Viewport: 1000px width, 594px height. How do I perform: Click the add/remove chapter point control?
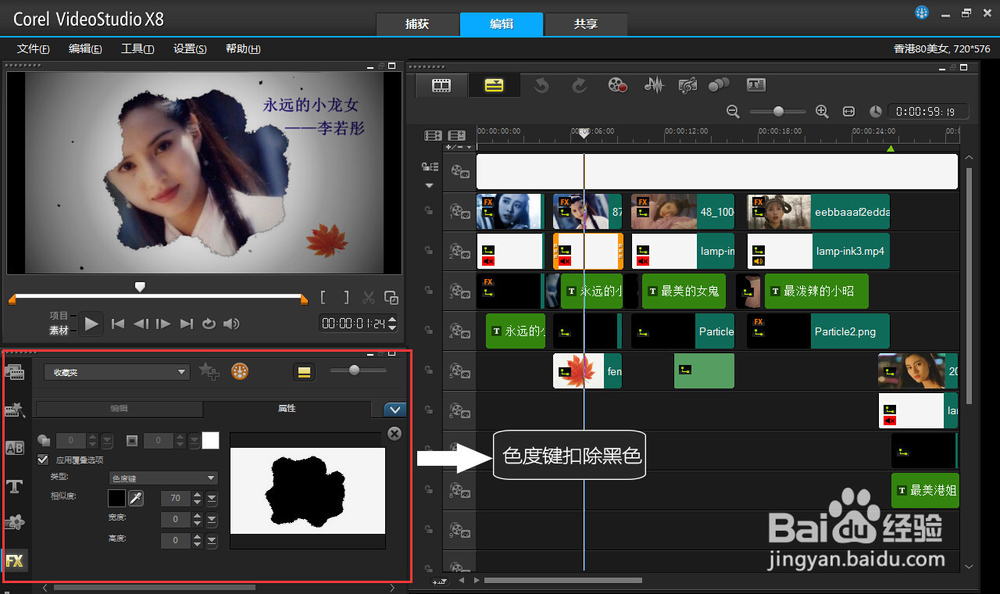[x=459, y=147]
